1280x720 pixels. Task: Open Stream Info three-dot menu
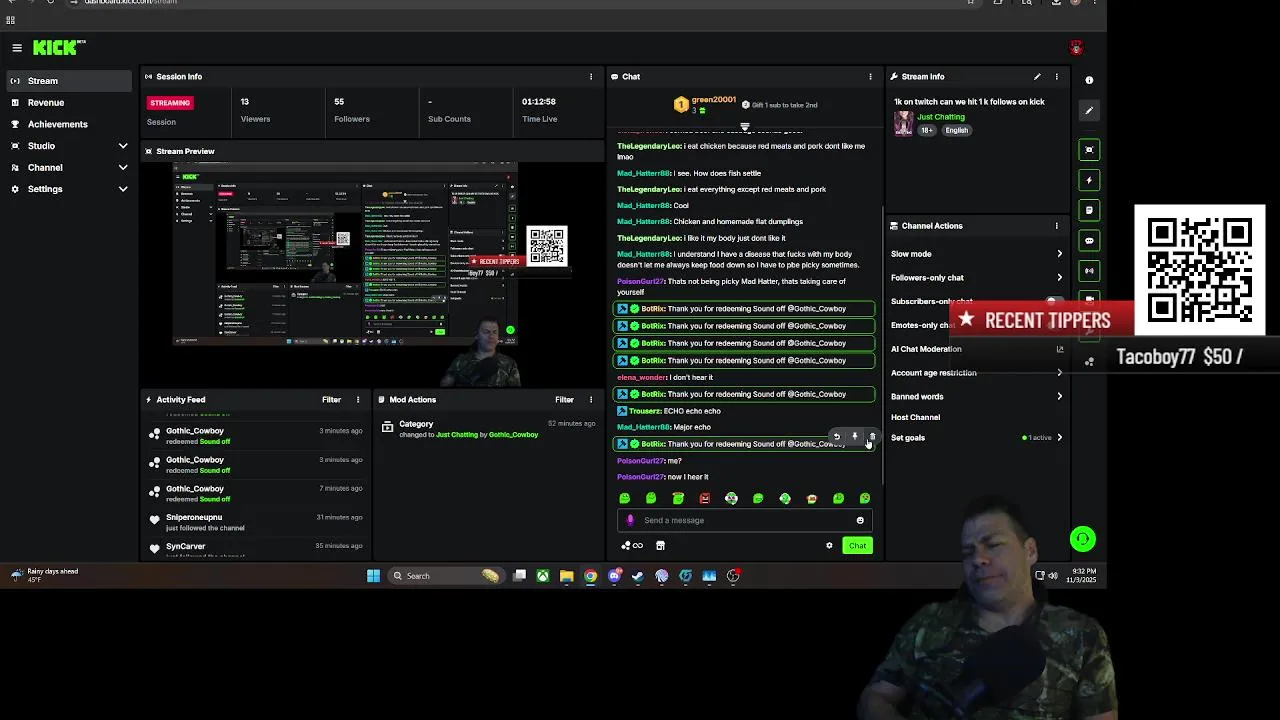coord(1056,77)
